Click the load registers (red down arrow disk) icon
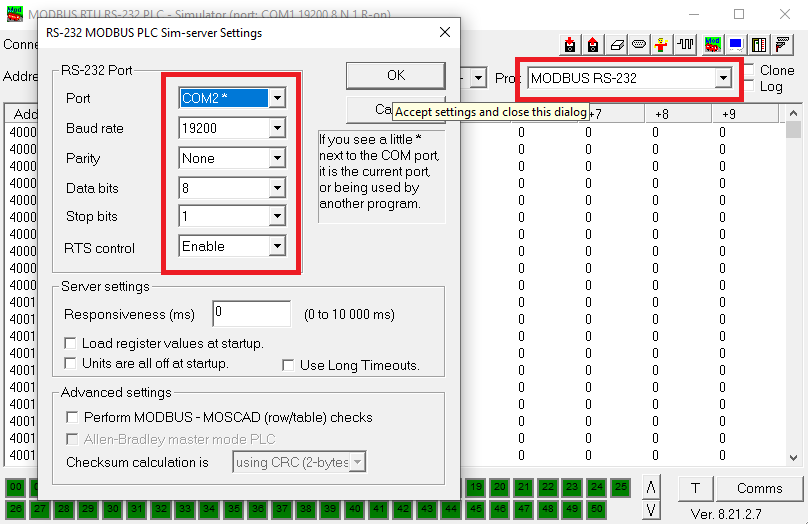The width and height of the screenshot is (808, 524). (569, 45)
